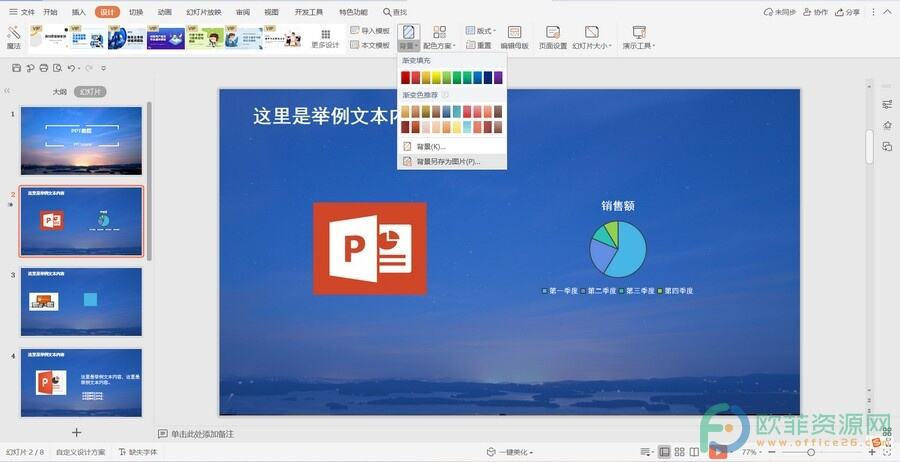900x462 pixels.
Task: Switch to the 审阅 review tab
Action: click(x=243, y=12)
